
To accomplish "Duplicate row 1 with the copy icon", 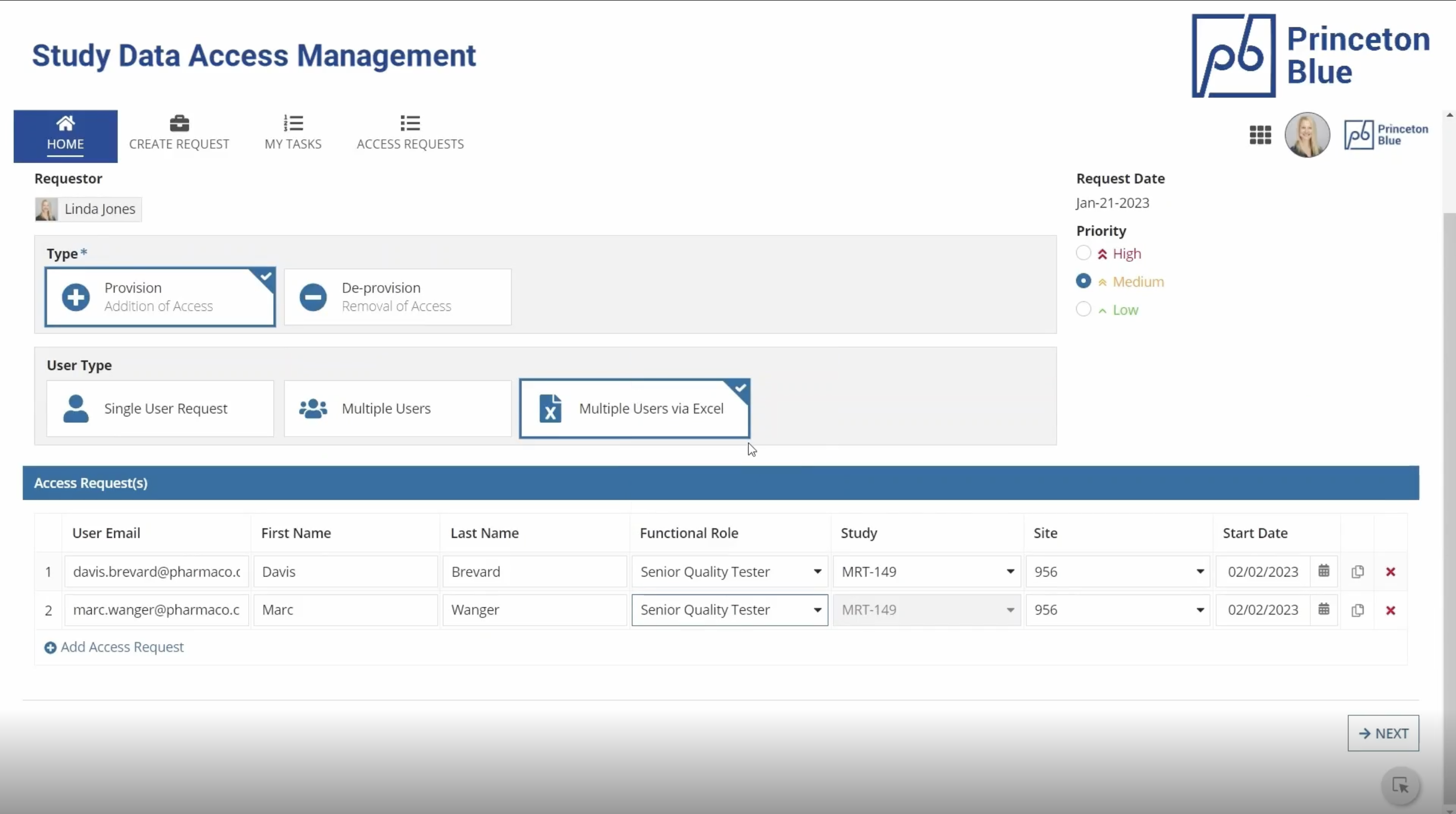I will pos(1358,572).
